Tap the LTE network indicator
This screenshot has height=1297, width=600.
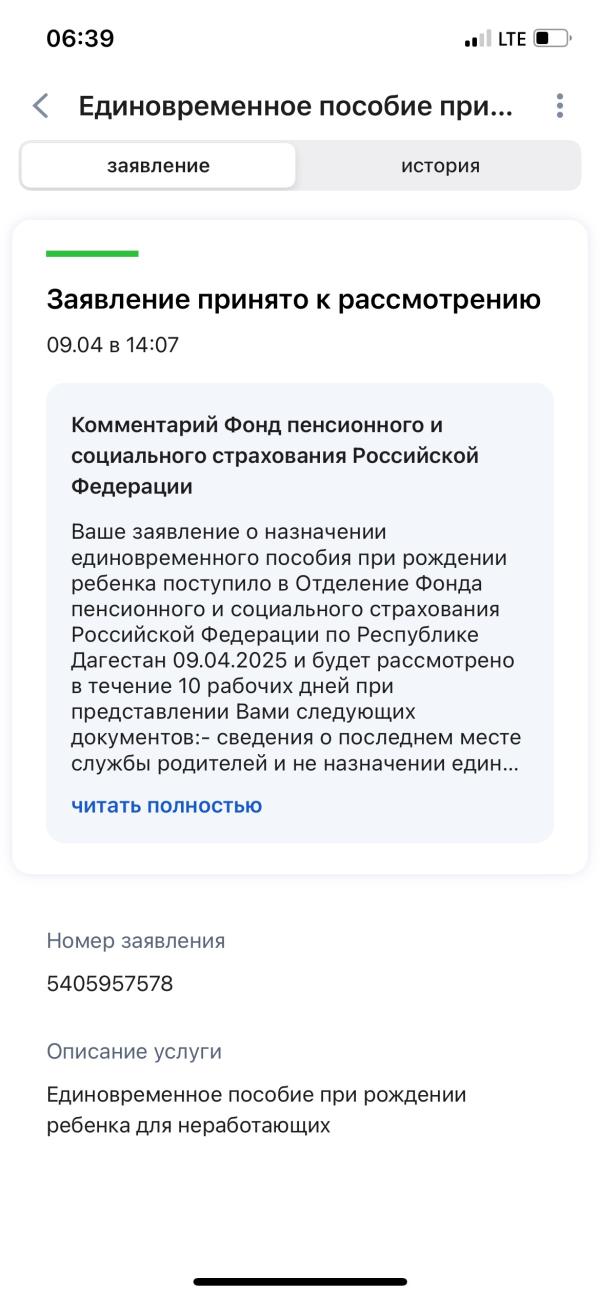[512, 39]
